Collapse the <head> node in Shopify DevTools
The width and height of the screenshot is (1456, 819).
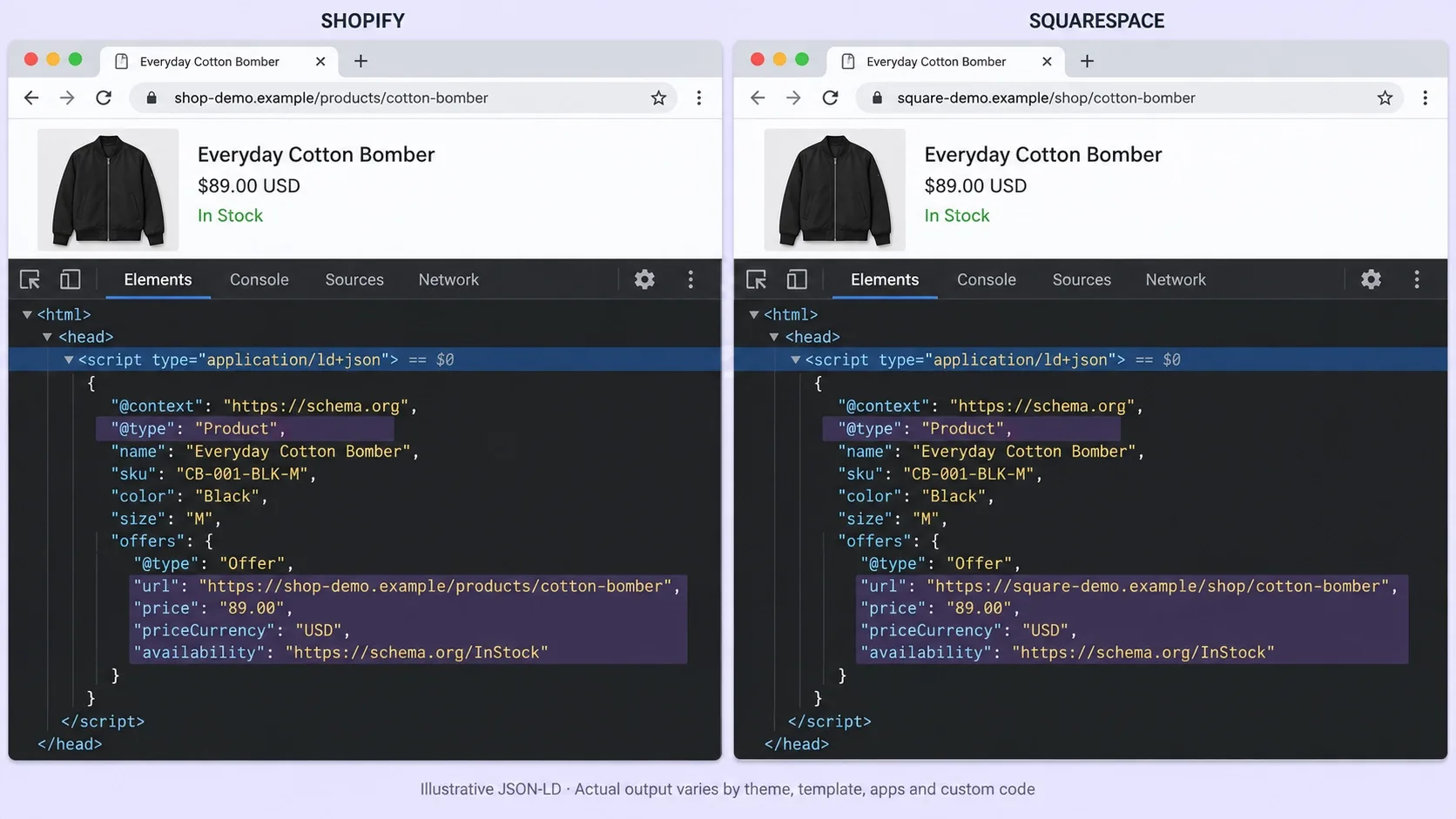[x=48, y=337]
